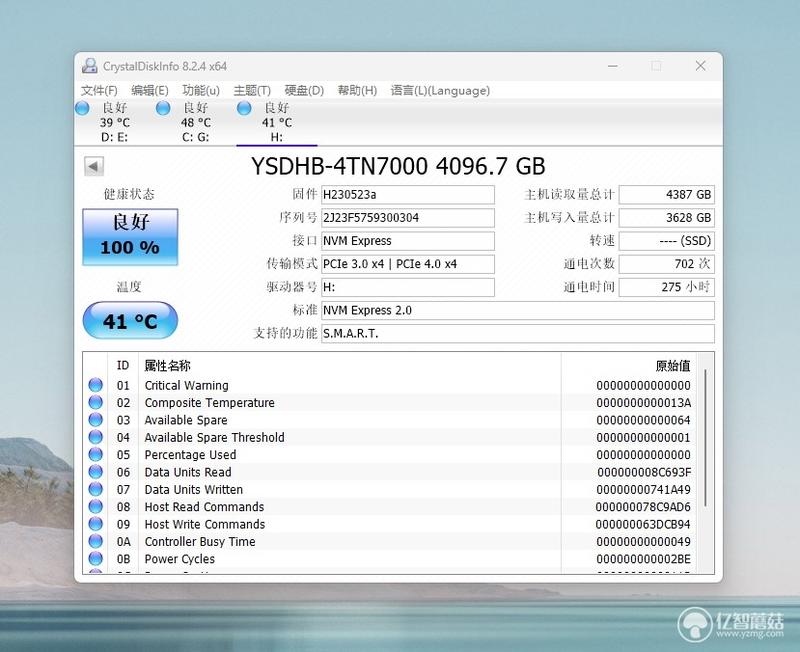Click raw value 000000078C9AD6
Screen dimensions: 800x652
pyautogui.click(x=643, y=507)
